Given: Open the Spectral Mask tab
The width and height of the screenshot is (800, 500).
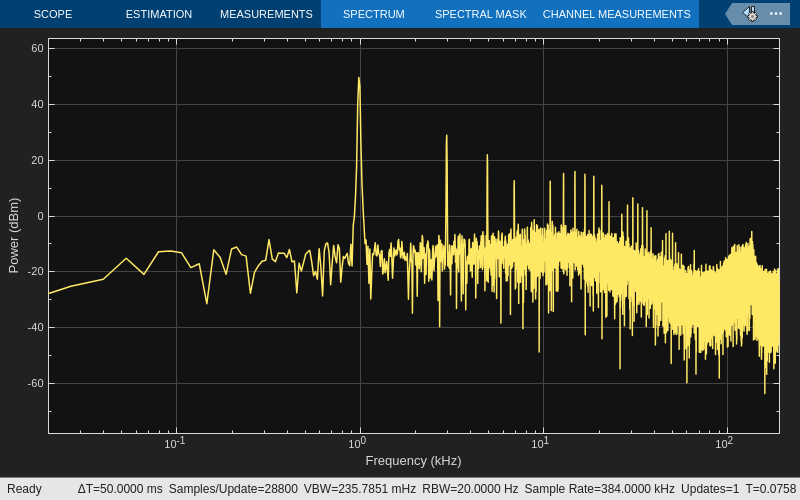Looking at the screenshot, I should (480, 14).
